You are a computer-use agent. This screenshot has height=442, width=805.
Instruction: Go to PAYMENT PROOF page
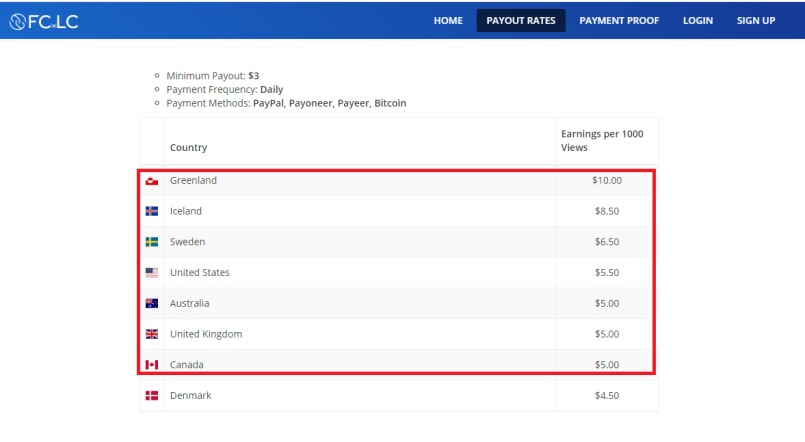point(619,21)
